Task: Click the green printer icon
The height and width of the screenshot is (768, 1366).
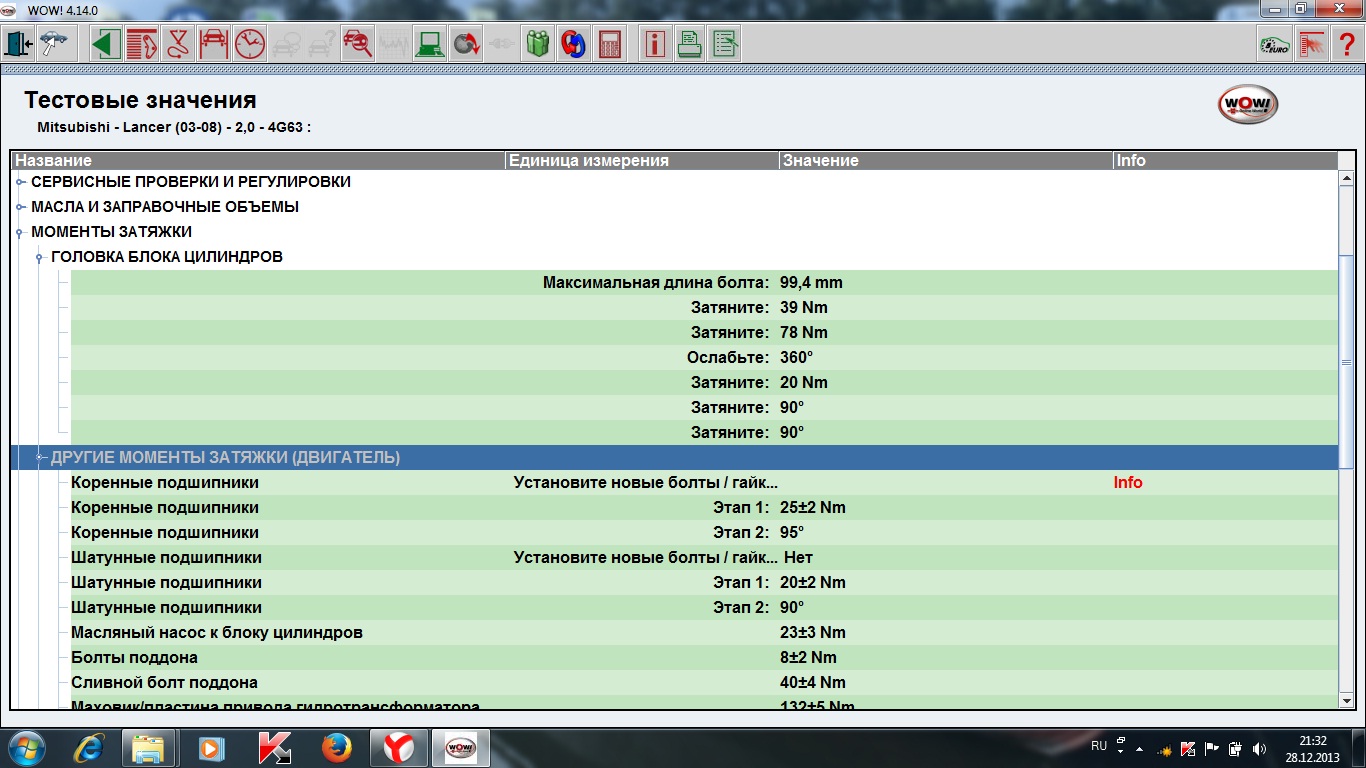Action: click(x=689, y=44)
